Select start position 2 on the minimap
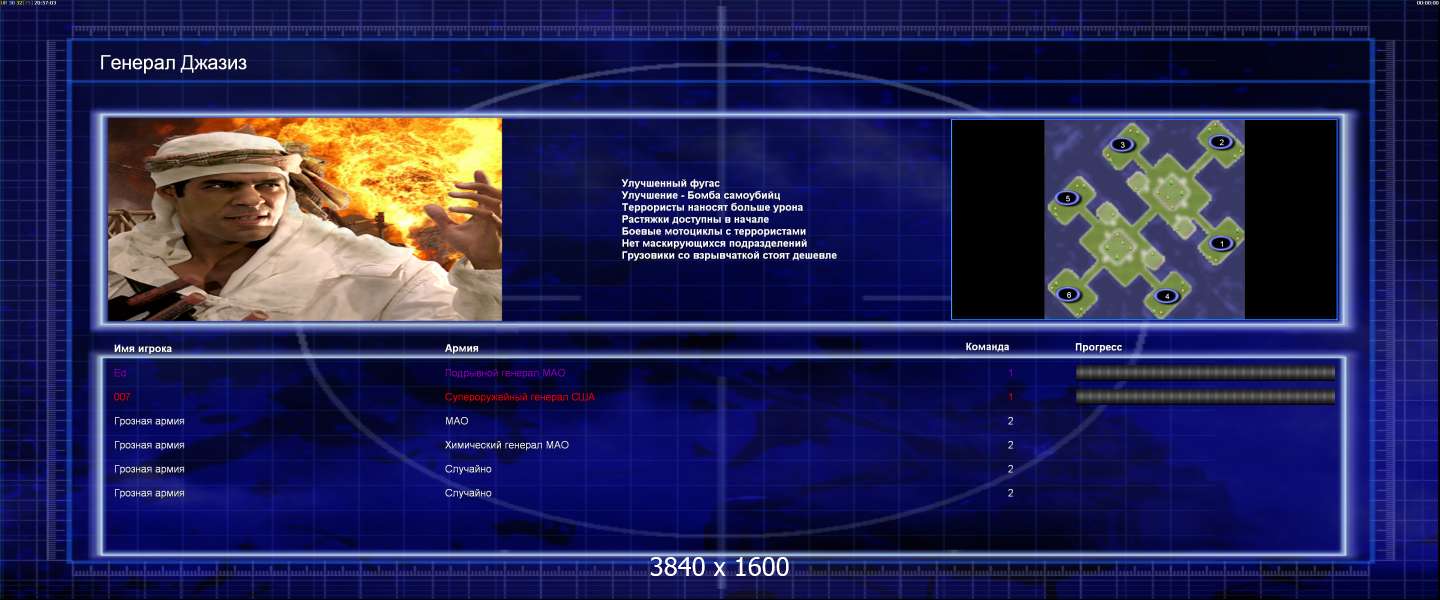Screen dimensions: 1440x600 [1220, 142]
